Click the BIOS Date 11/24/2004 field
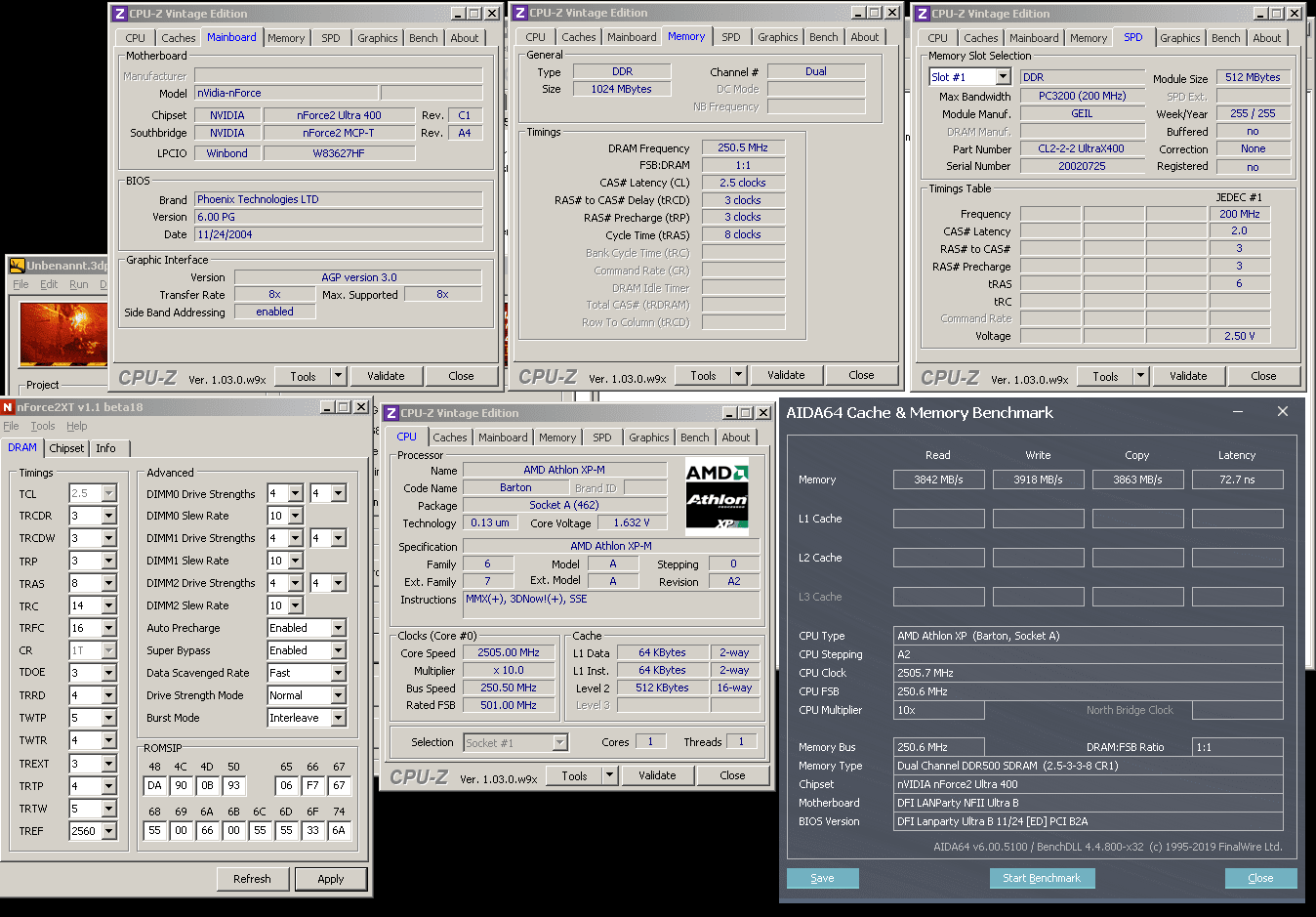 338,234
